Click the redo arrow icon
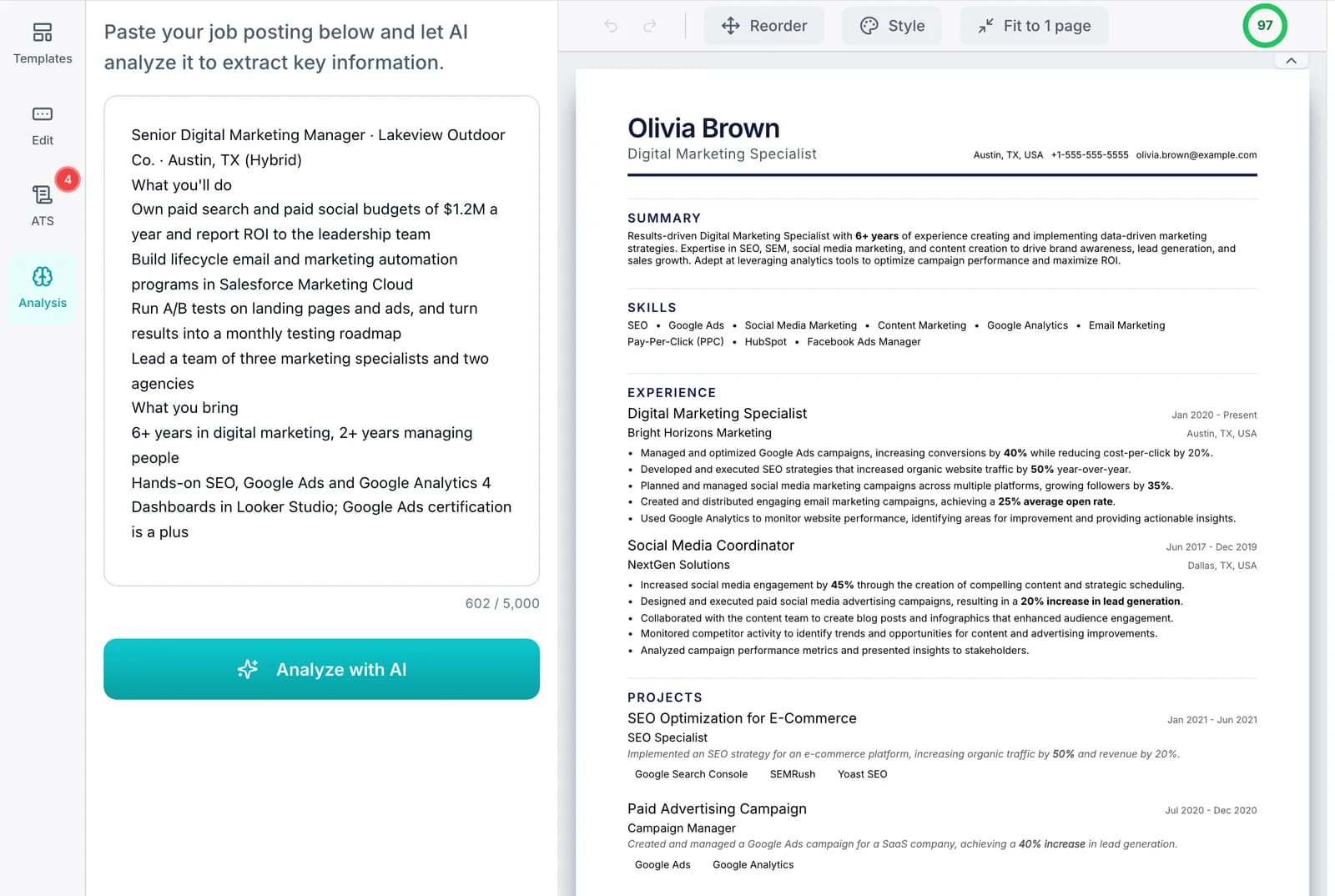The height and width of the screenshot is (896, 1335). [649, 26]
